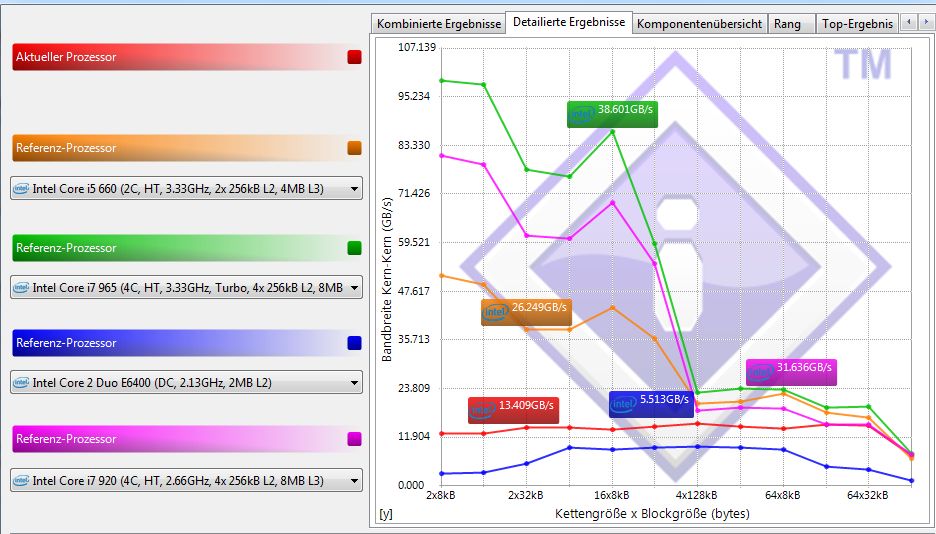Click the Intel icon in the i7 920 combo box
The height and width of the screenshot is (534, 936).
coord(21,480)
